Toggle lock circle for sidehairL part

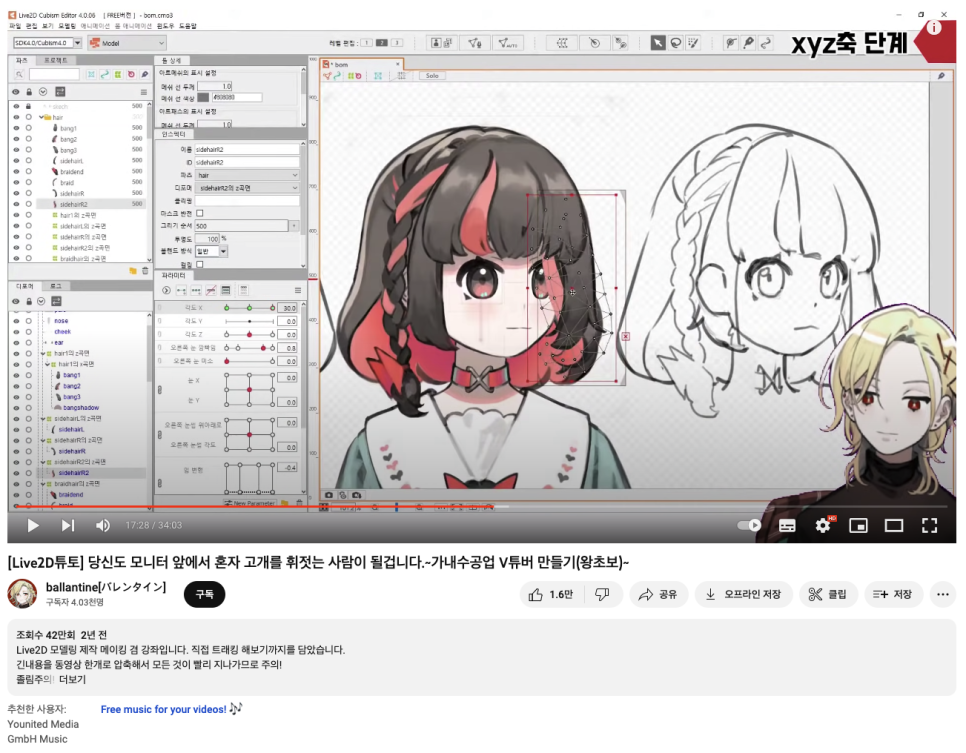28,161
